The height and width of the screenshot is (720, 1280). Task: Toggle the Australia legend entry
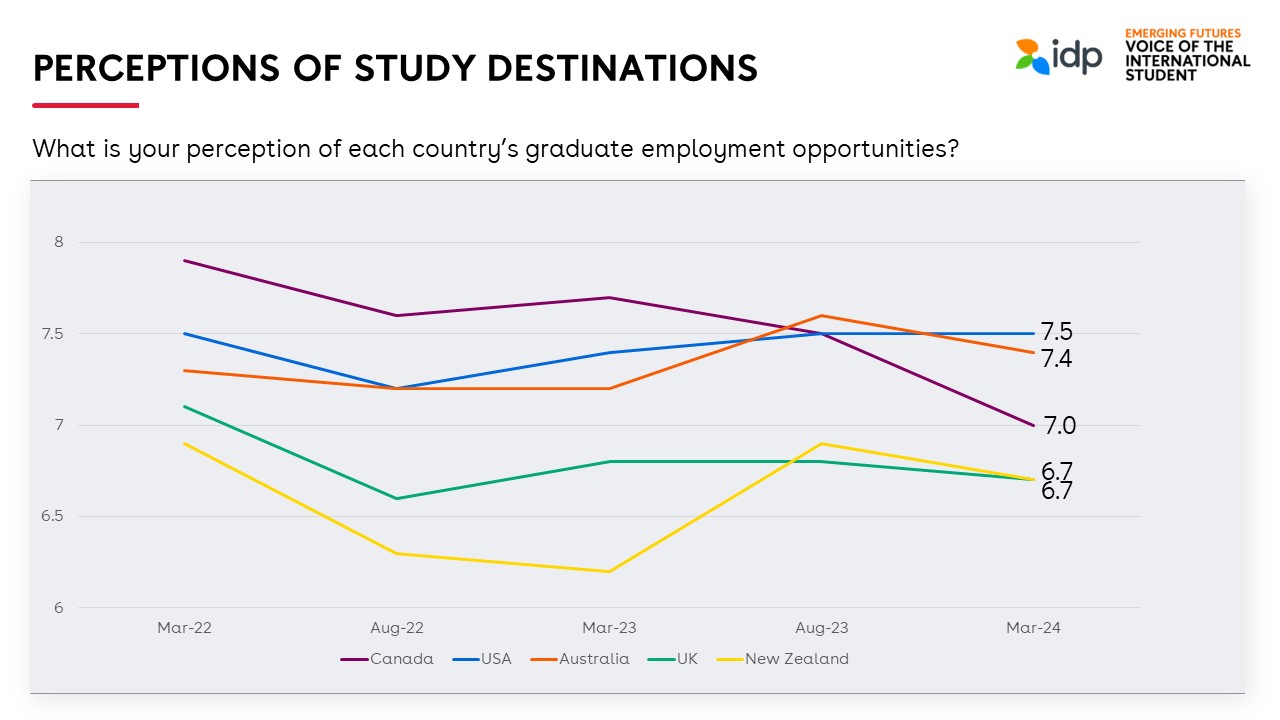[594, 659]
